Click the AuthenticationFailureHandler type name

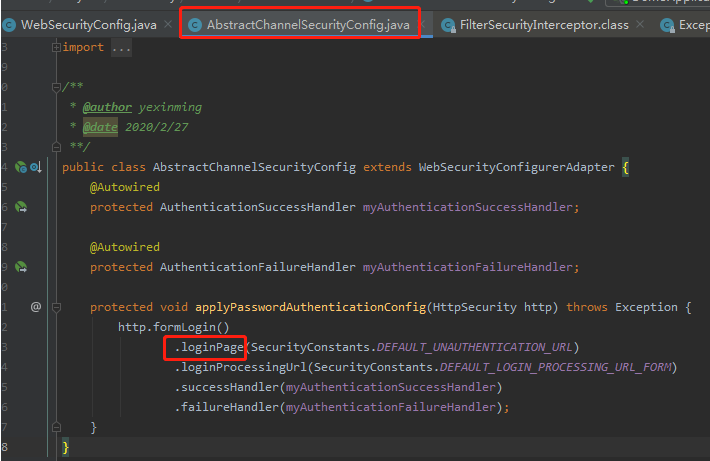[x=258, y=267]
